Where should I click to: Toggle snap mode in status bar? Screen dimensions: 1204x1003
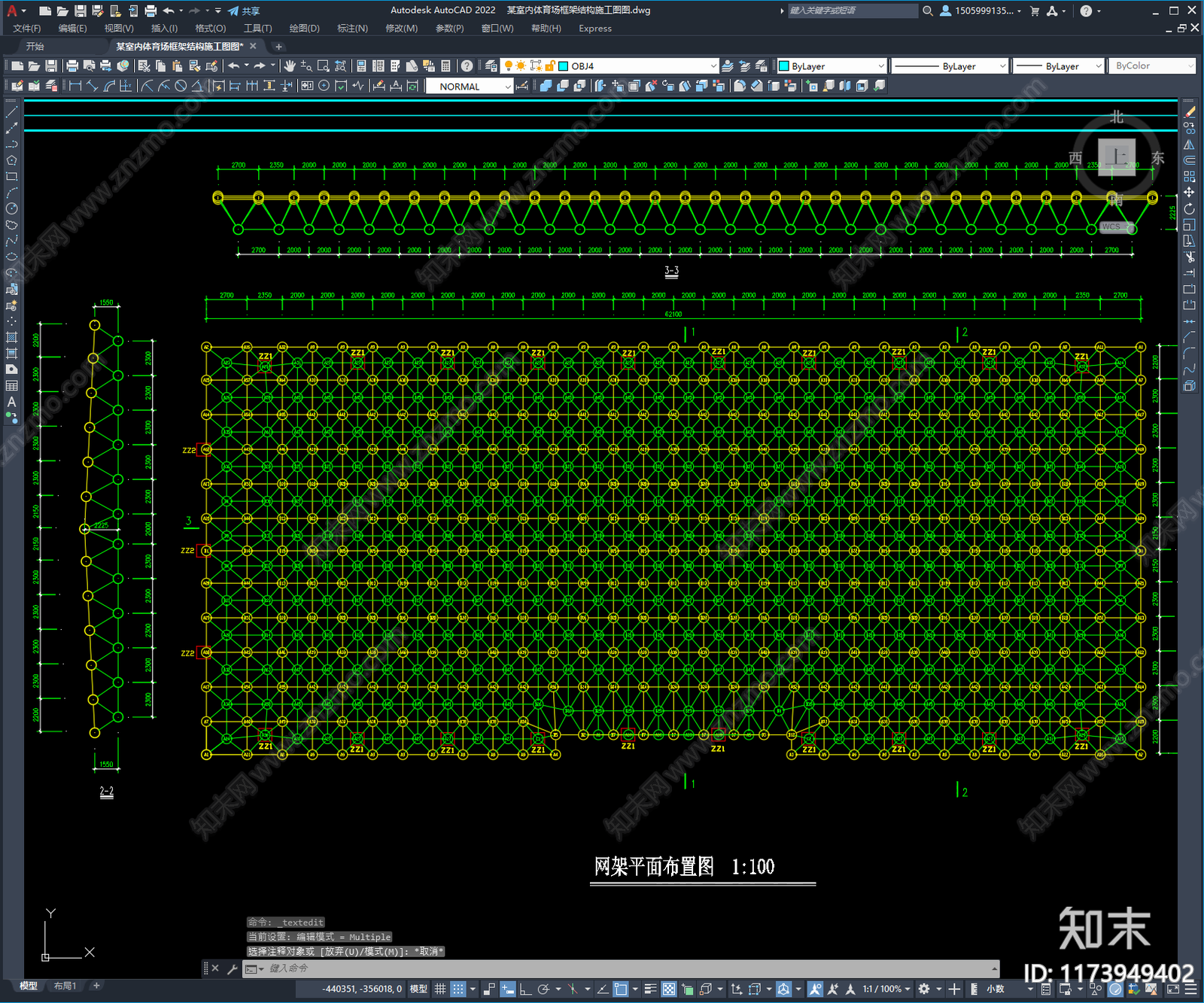(x=458, y=989)
